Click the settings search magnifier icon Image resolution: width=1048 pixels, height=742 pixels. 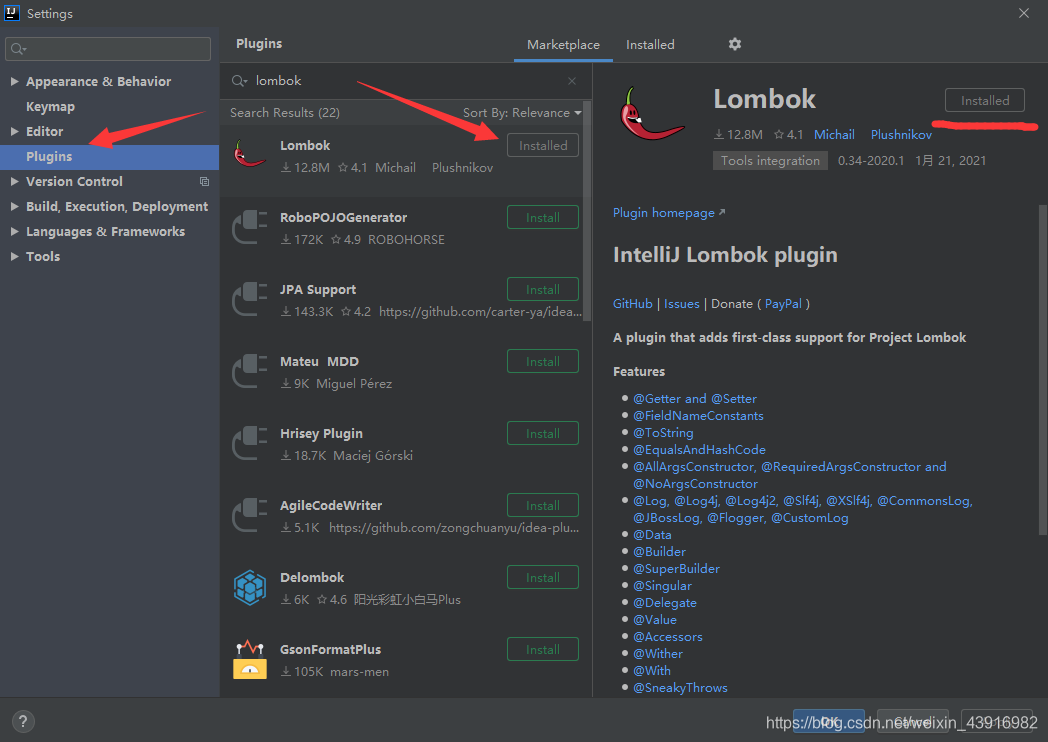point(18,49)
